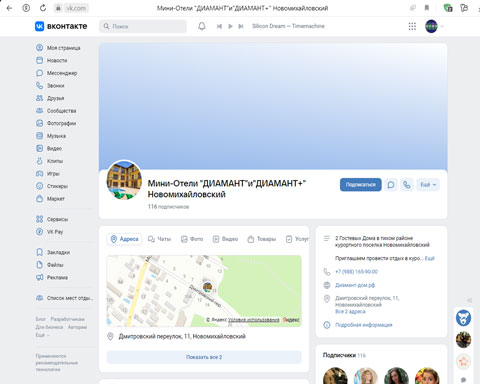This screenshot has height=384, width=480.
Task: Click the star icon in right sidebar
Action: click(x=463, y=361)
